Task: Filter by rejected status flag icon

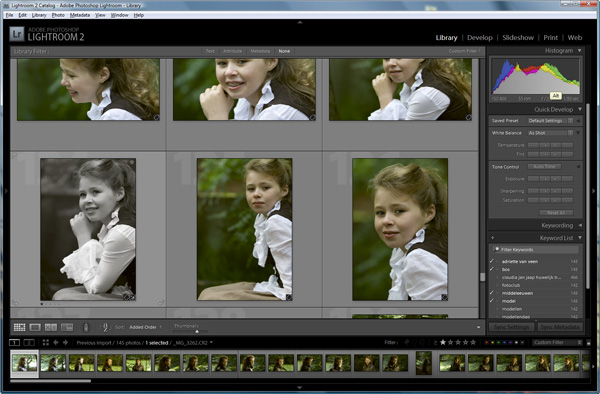Action: click(422, 342)
